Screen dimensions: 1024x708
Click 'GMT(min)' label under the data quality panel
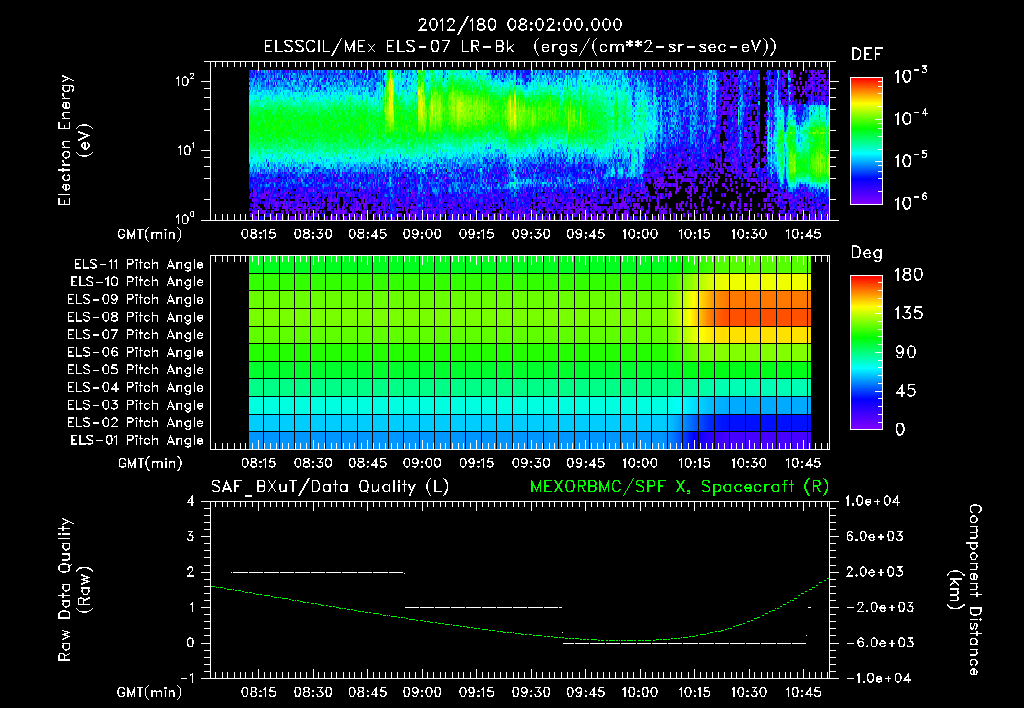click(x=149, y=692)
